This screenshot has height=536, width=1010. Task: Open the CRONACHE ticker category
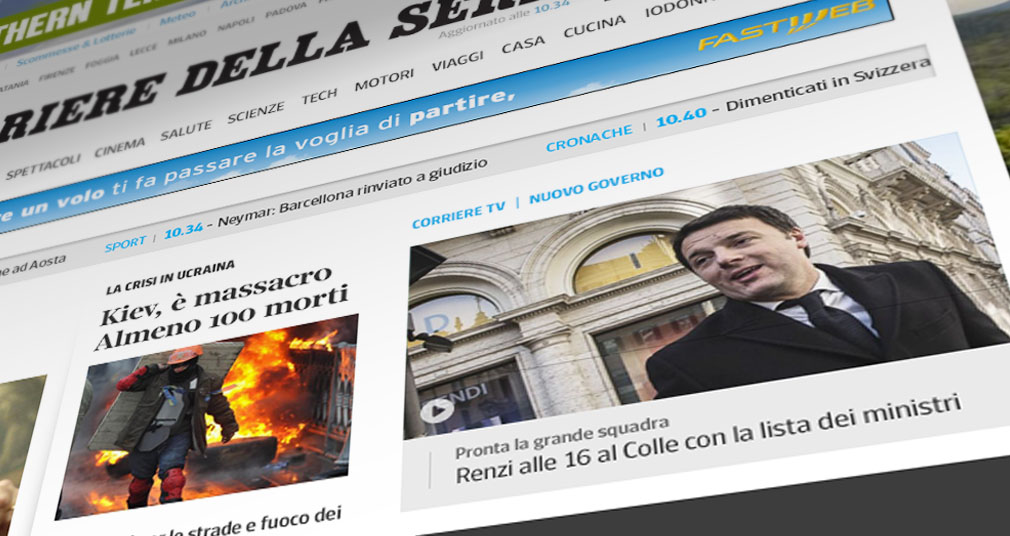tap(589, 139)
